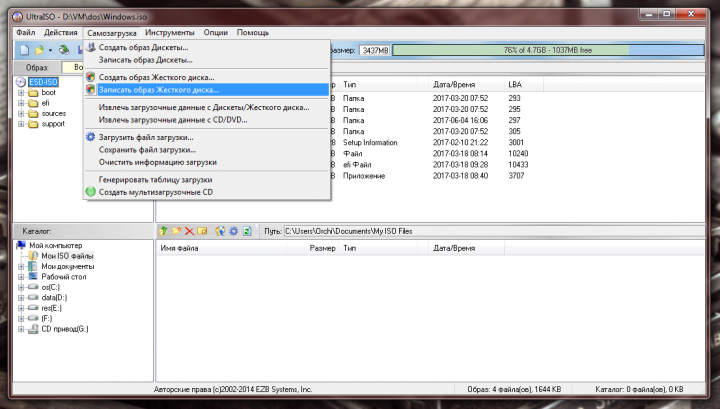This screenshot has height=409, width=720.
Task: Sort by Имя файла column header
Action: tap(221, 248)
